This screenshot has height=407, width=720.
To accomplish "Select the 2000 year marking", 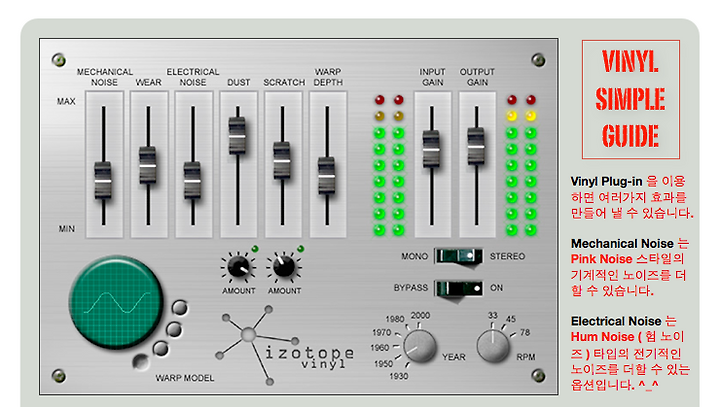I will [420, 316].
